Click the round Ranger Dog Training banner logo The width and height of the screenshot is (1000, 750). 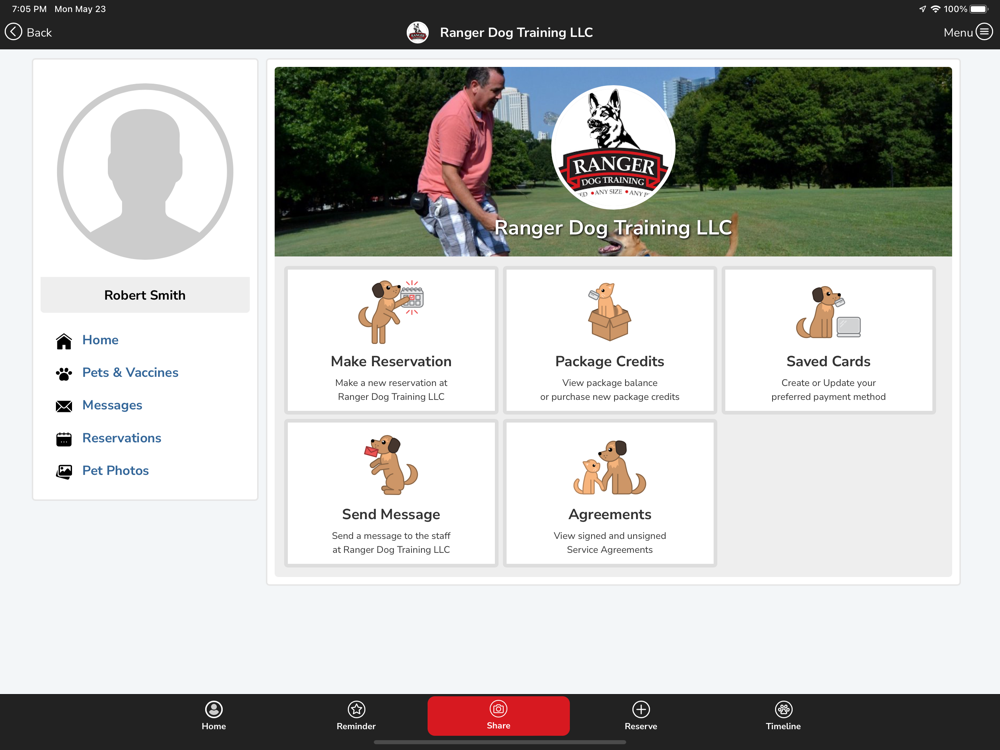(x=613, y=147)
